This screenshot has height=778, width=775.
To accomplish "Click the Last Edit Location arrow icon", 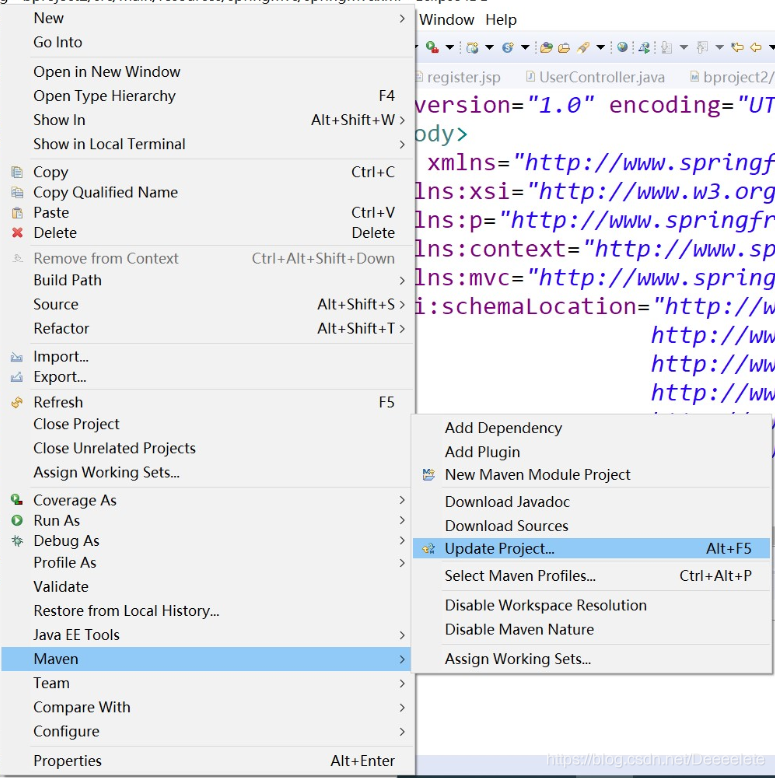I will (x=738, y=47).
